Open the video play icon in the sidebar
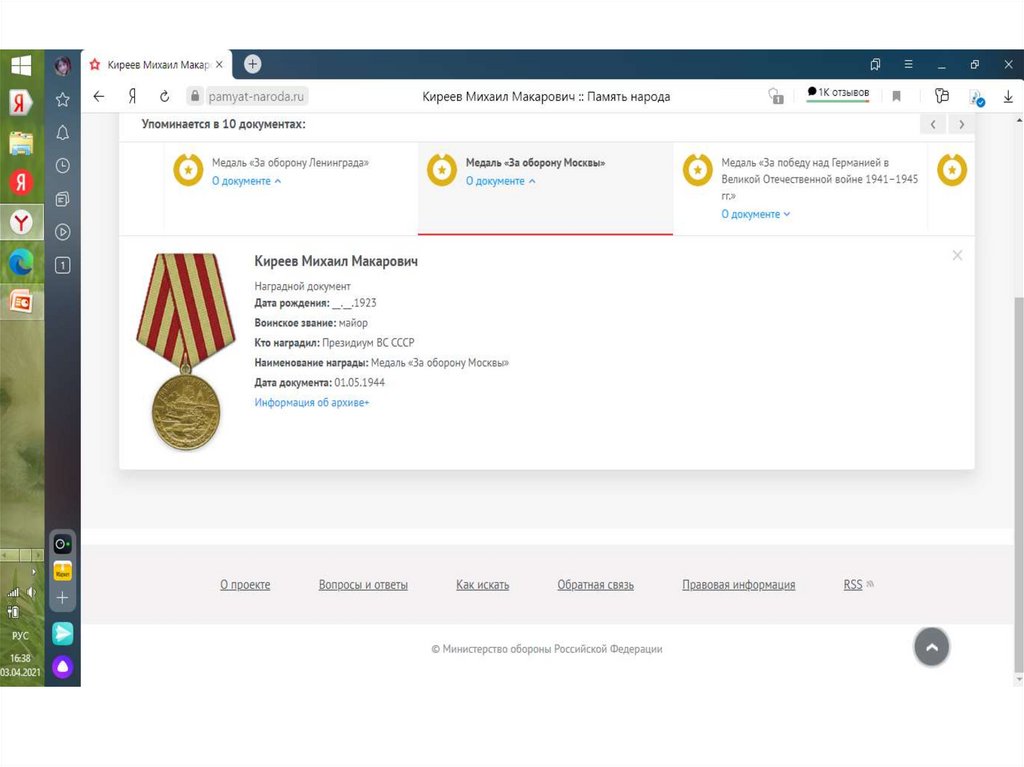1024x767 pixels. click(x=63, y=232)
